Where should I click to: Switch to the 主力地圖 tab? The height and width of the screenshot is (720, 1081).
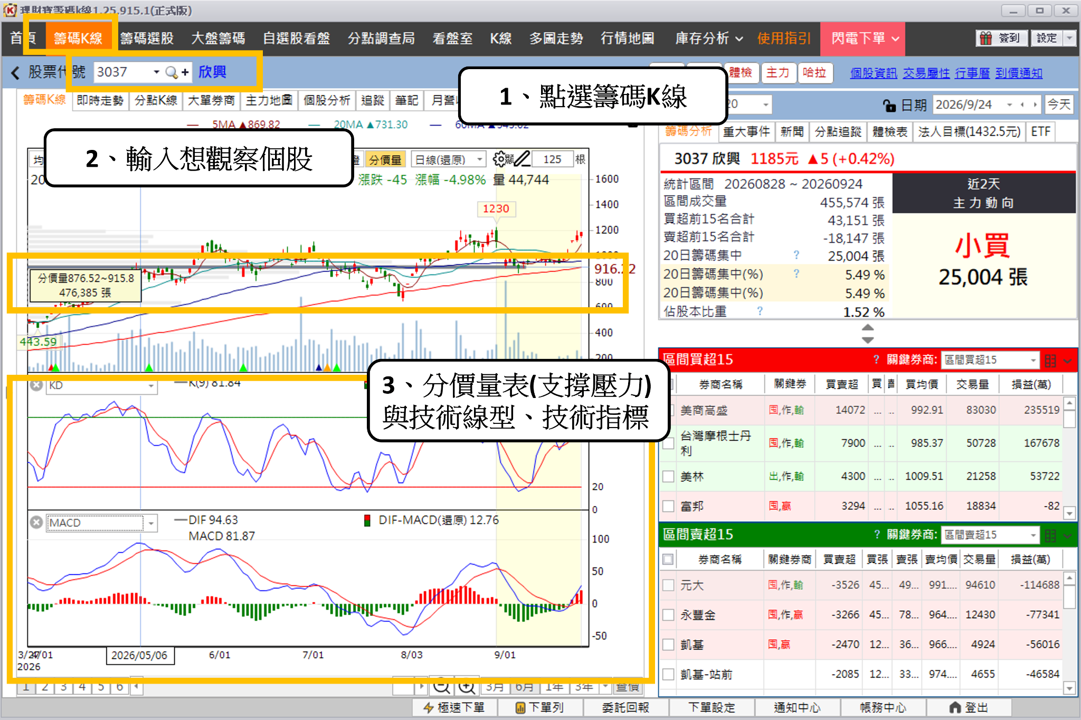click(x=269, y=101)
